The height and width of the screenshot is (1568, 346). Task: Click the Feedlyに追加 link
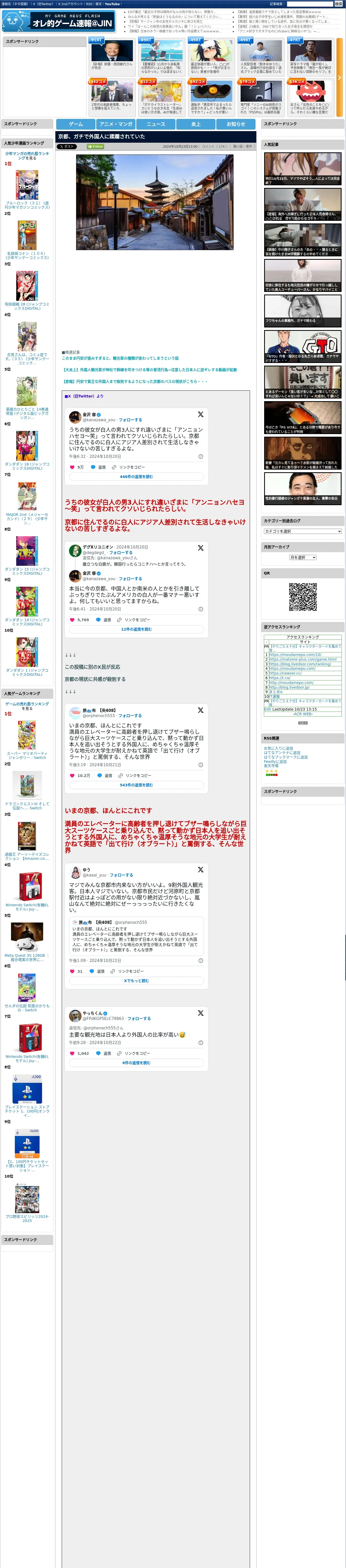[x=275, y=762]
